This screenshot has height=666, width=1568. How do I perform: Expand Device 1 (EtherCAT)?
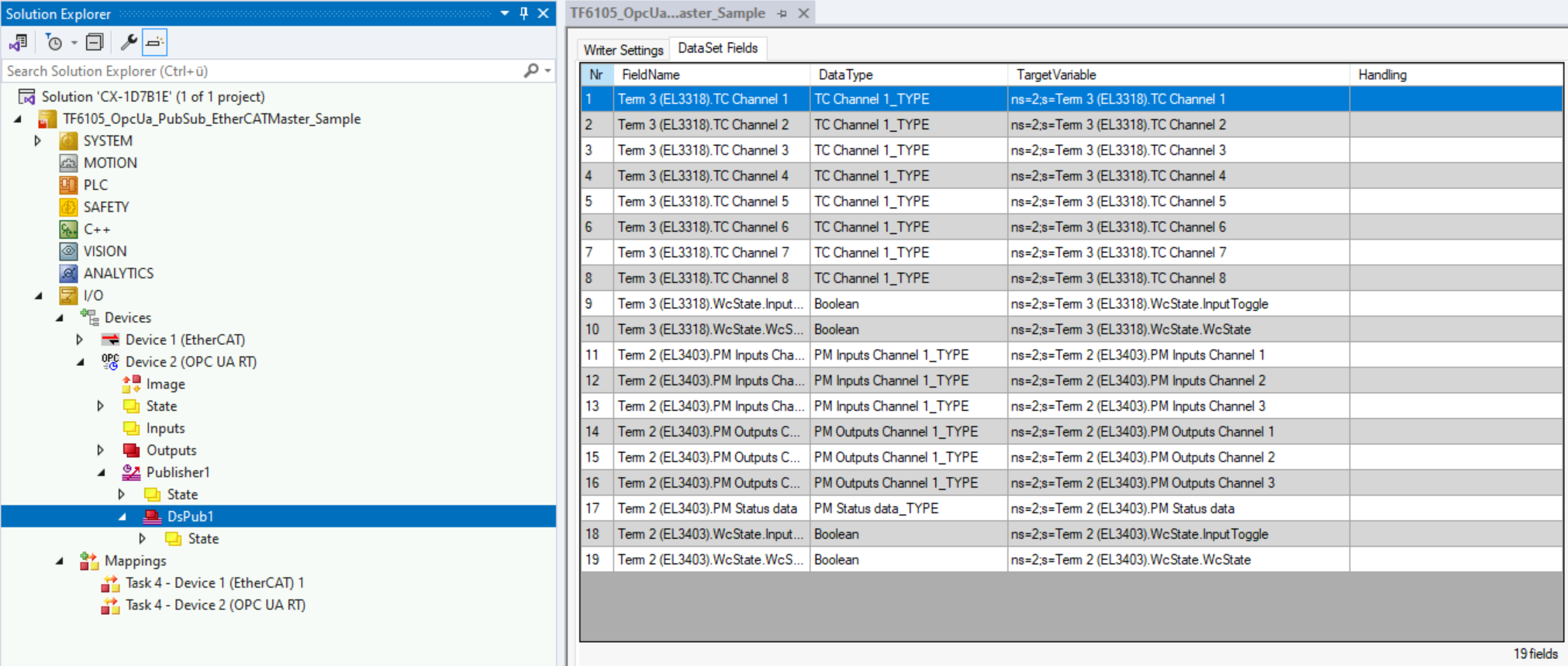79,340
